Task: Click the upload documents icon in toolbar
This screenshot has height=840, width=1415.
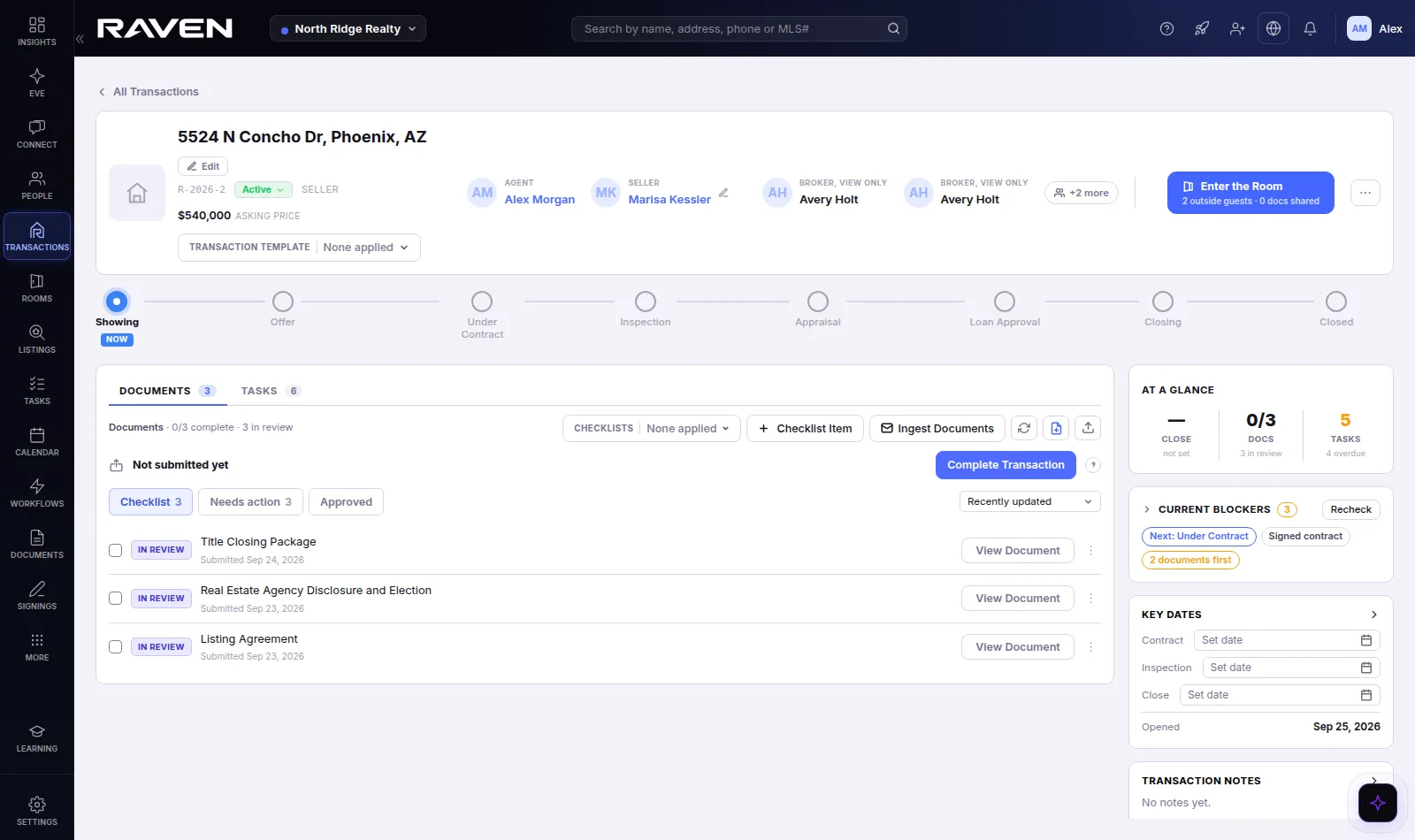Action: coord(1088,428)
